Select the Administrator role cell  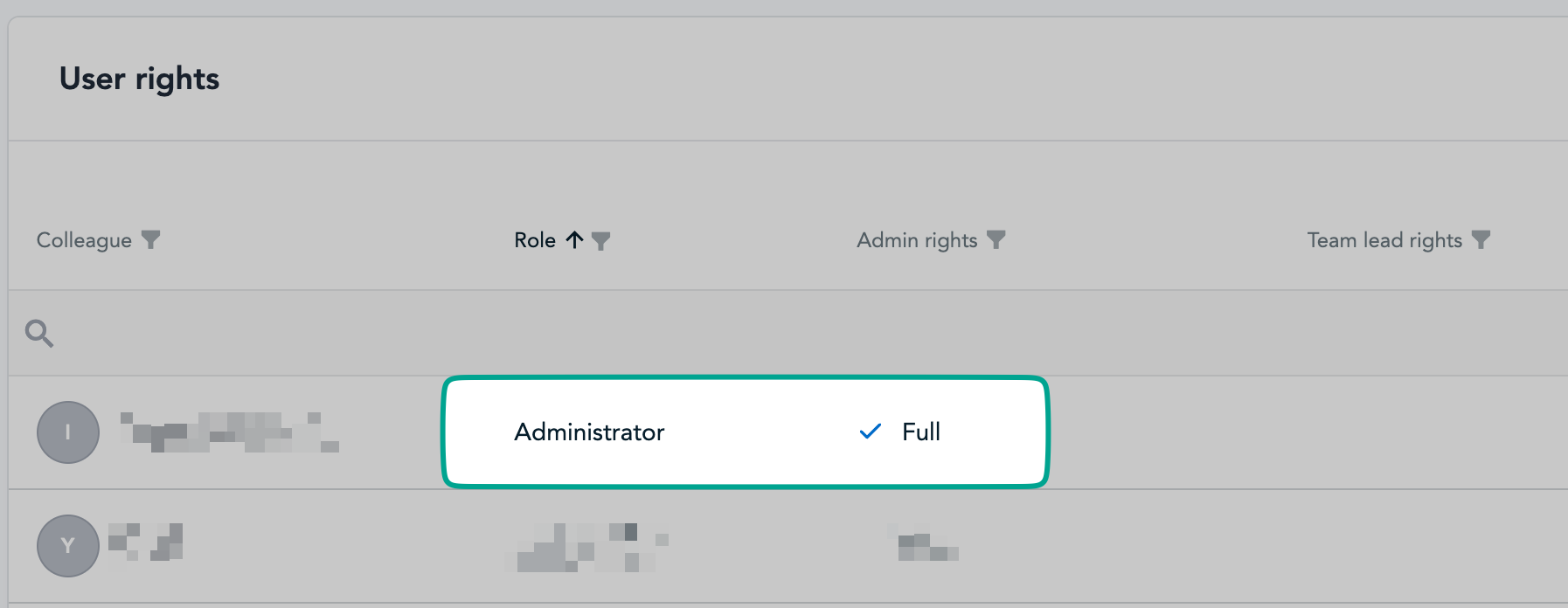[x=589, y=432]
